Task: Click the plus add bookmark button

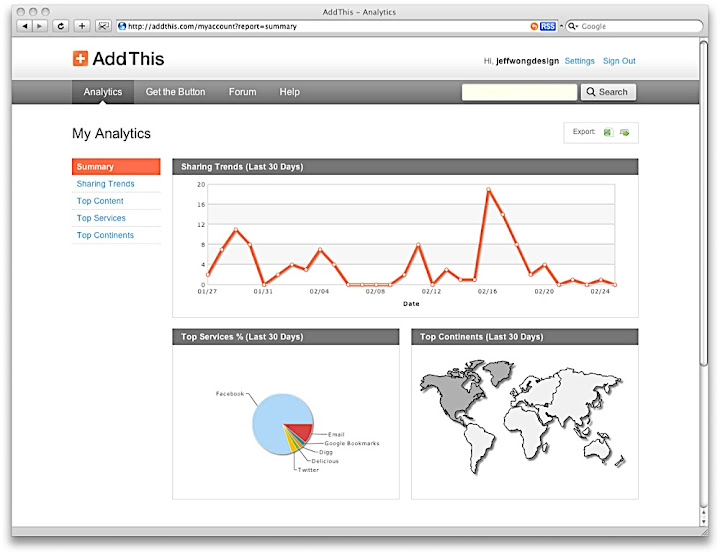Action: 82,26
